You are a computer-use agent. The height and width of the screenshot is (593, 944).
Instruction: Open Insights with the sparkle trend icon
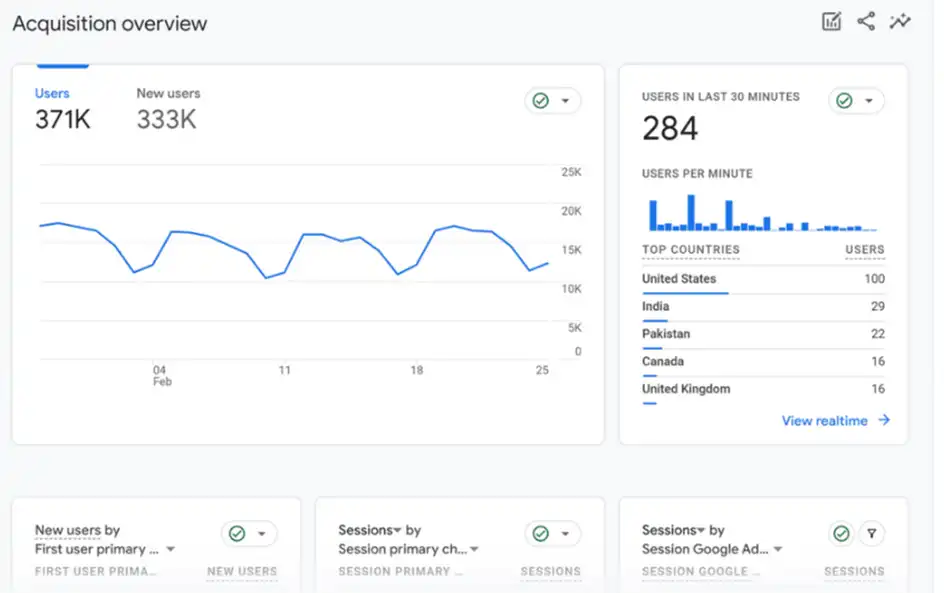click(899, 20)
